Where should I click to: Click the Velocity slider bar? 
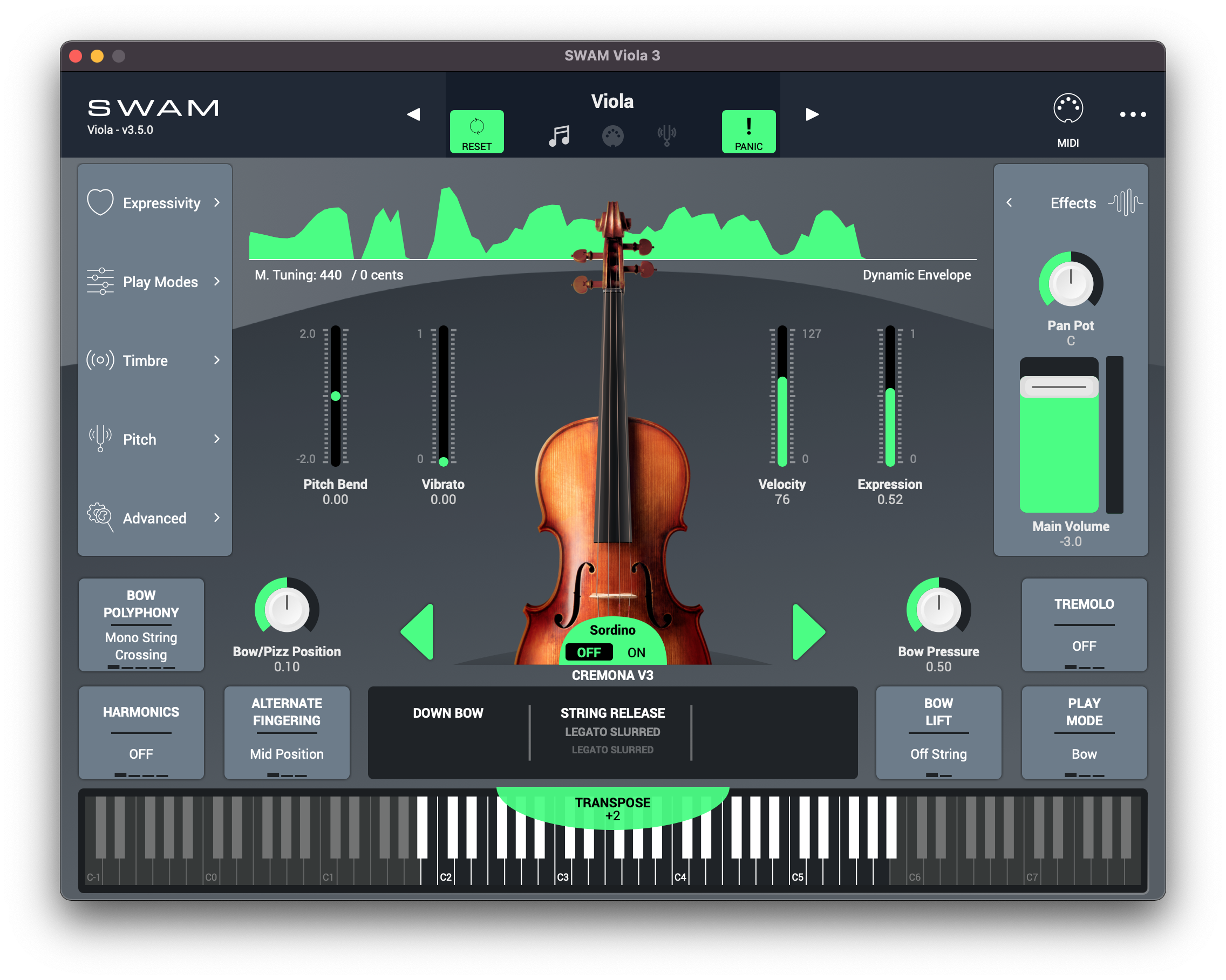pos(782,396)
